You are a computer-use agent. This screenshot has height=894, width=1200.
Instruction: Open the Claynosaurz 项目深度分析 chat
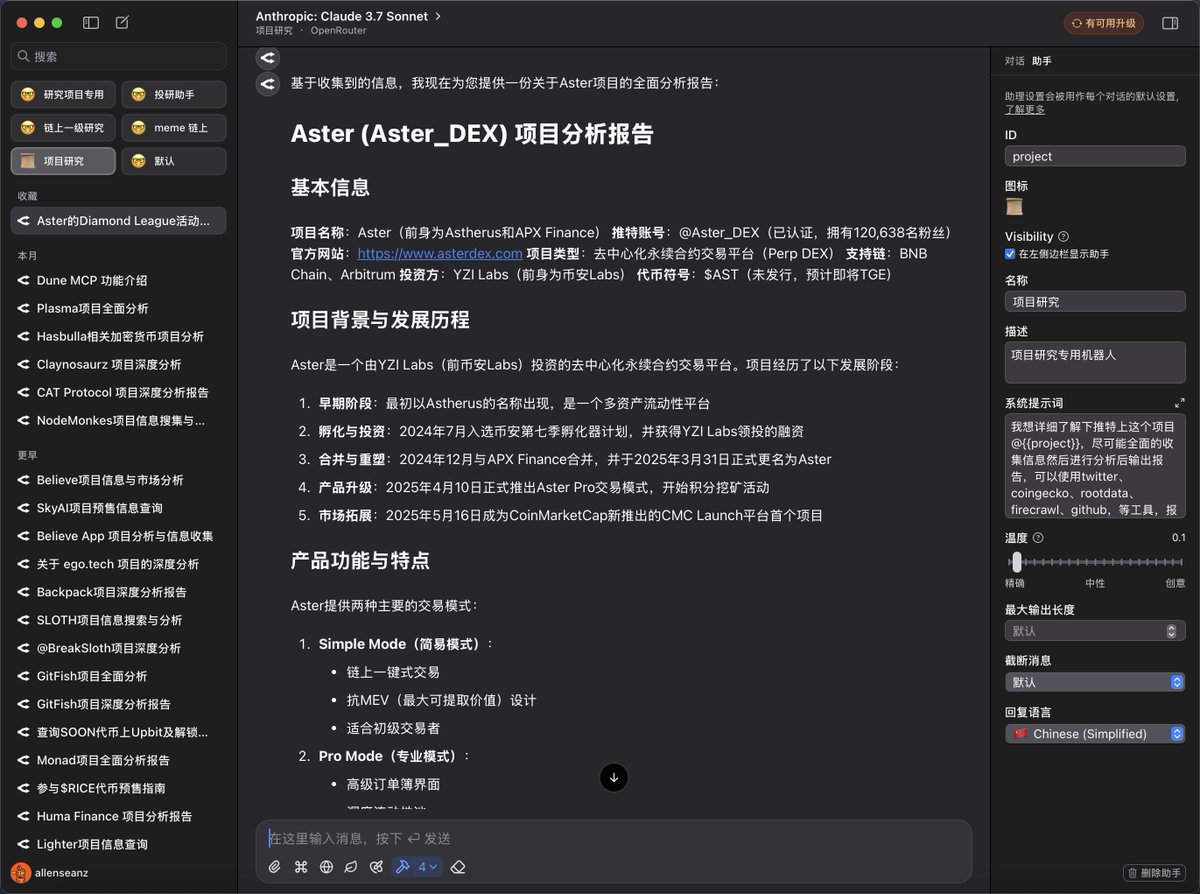[119, 365]
